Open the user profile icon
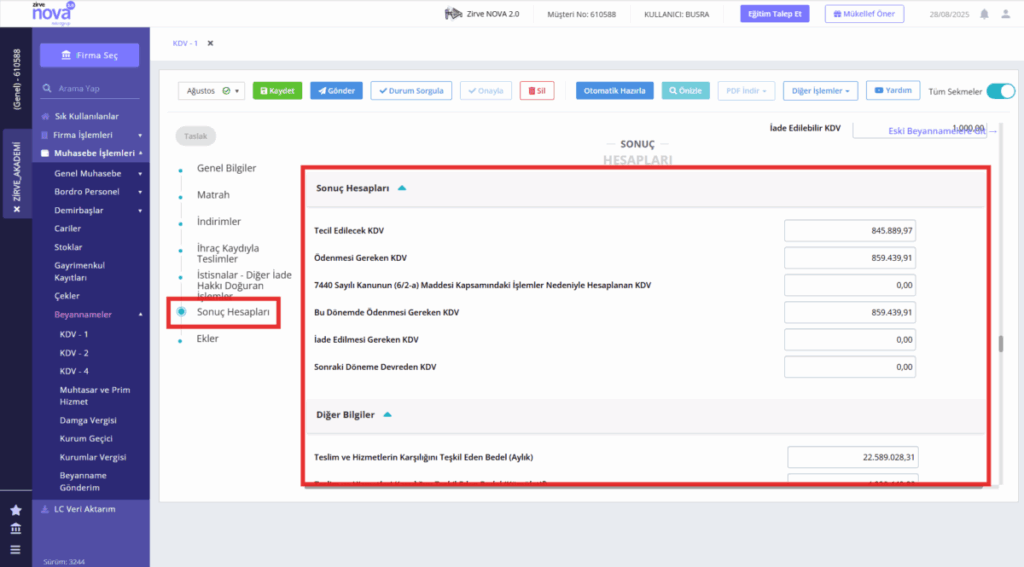The height and width of the screenshot is (567, 1024). click(x=1006, y=14)
